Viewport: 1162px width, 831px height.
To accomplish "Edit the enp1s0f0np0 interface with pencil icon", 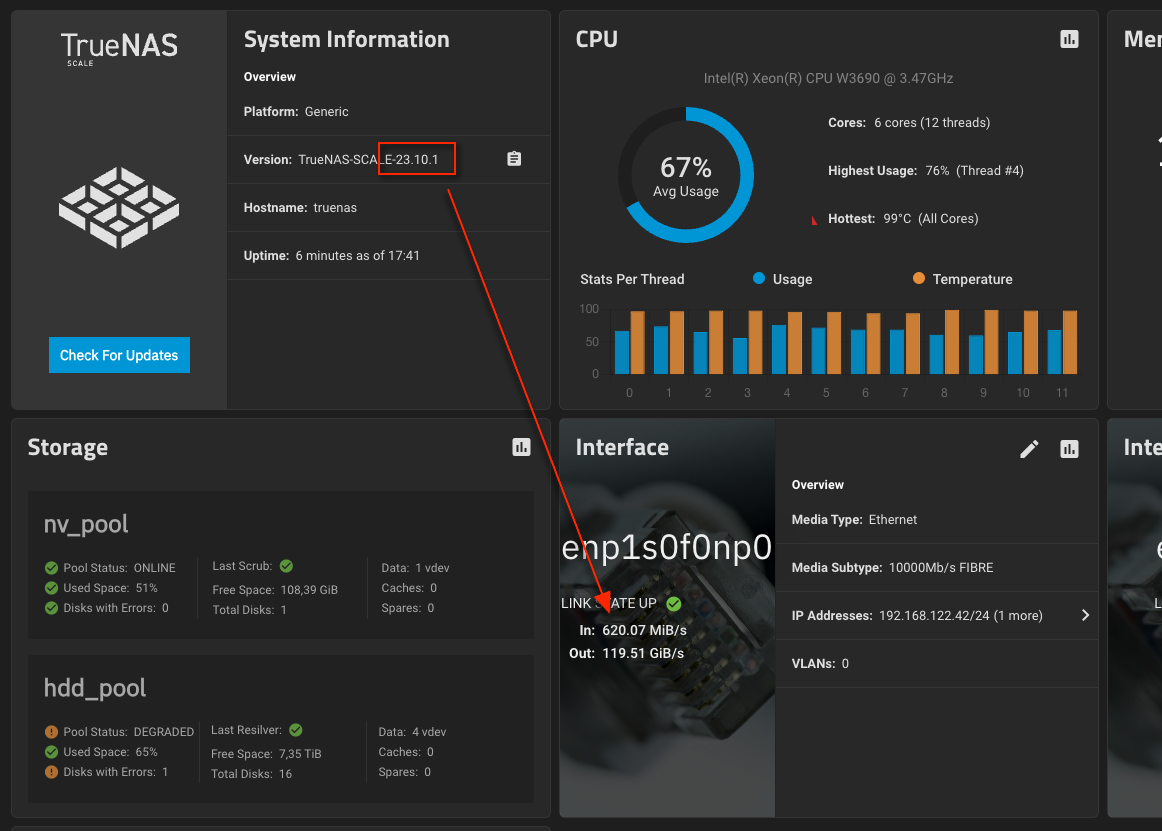I will pos(1029,448).
